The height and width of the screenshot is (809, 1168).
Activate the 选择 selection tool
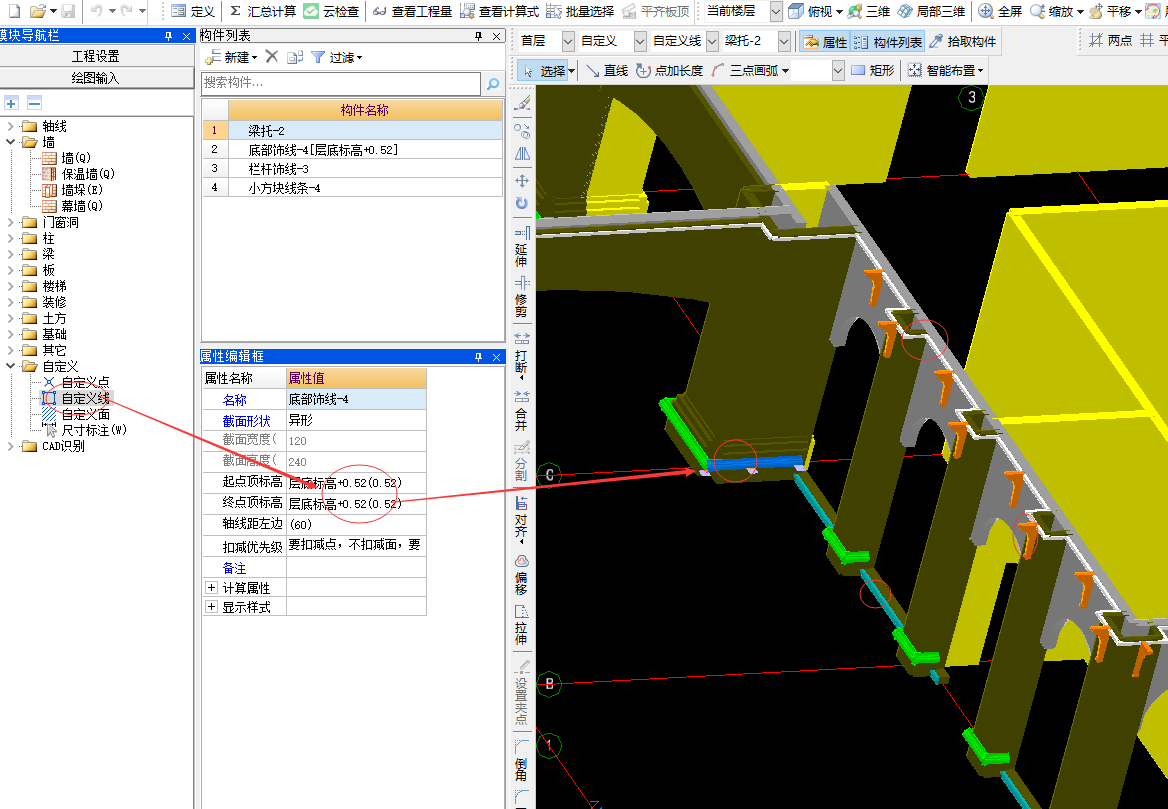tap(547, 71)
